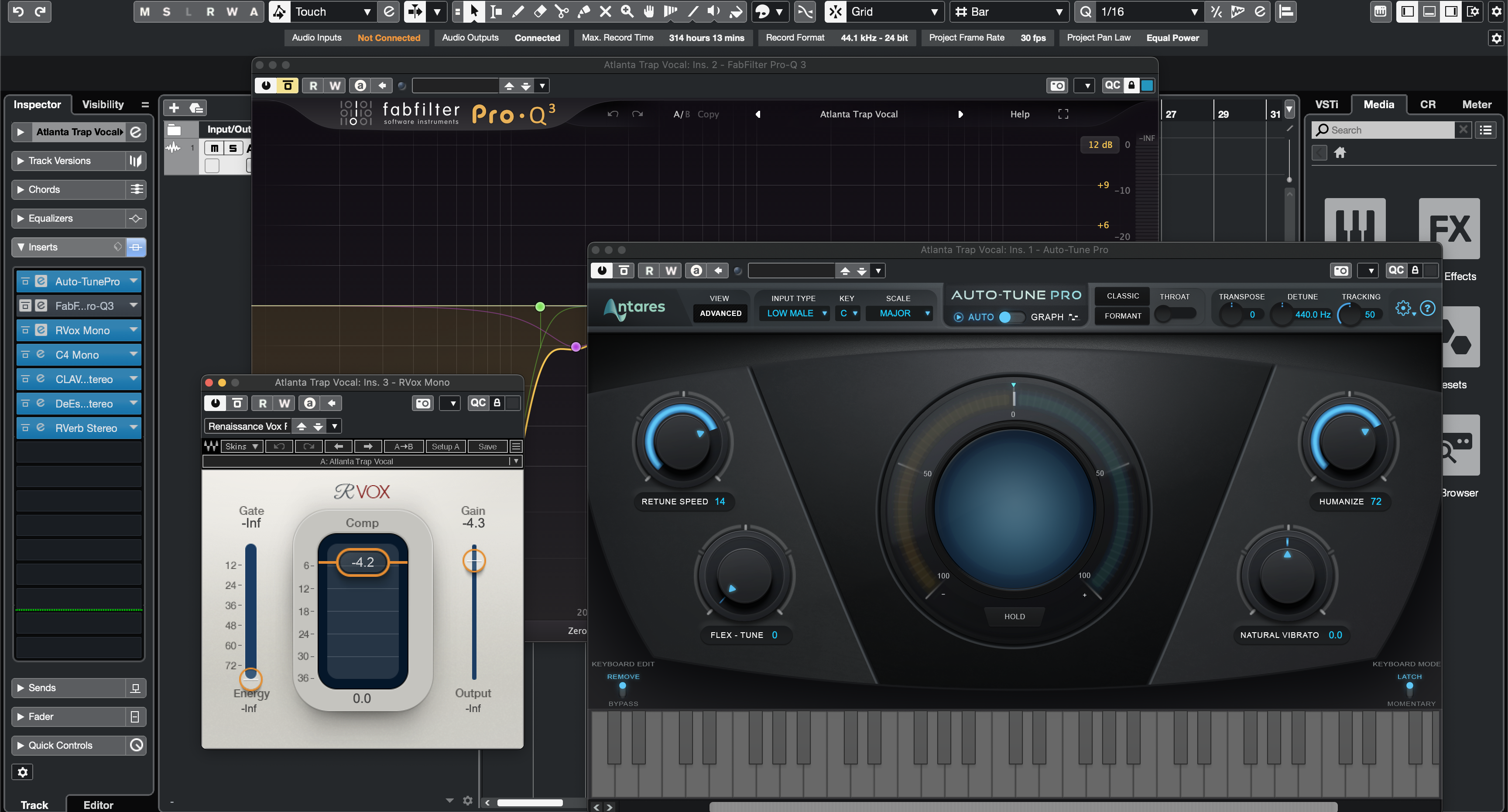Switch to the Visibility tab
This screenshot has height=812, width=1508.
[x=103, y=105]
